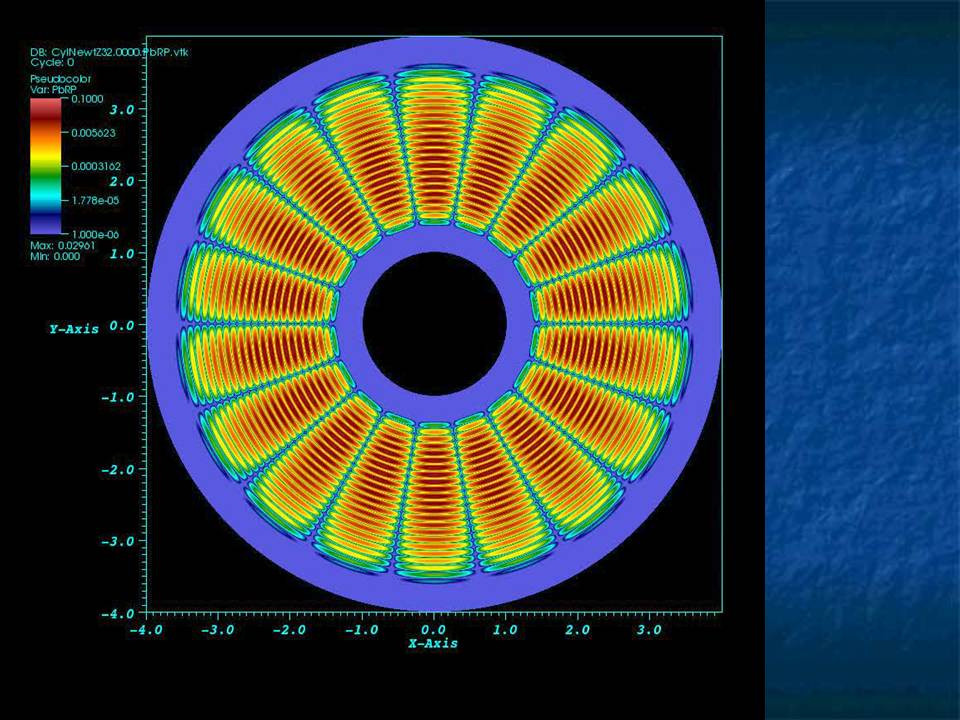Click the Pseudocolor legend color bar
Viewport: 960px width, 720px height.
point(44,166)
